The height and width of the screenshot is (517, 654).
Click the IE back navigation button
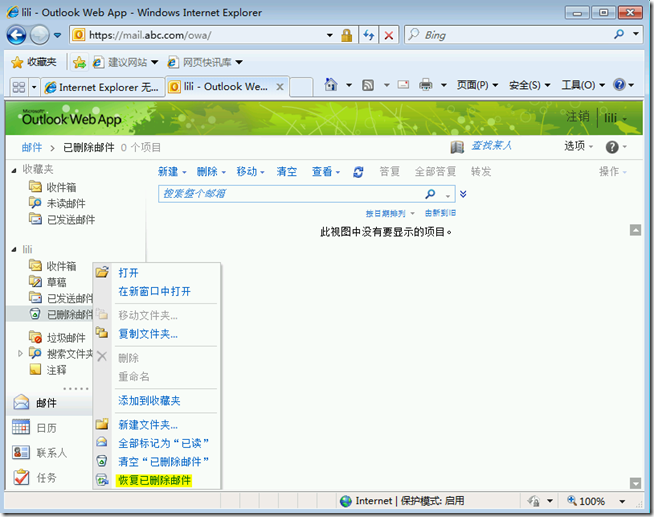16,35
